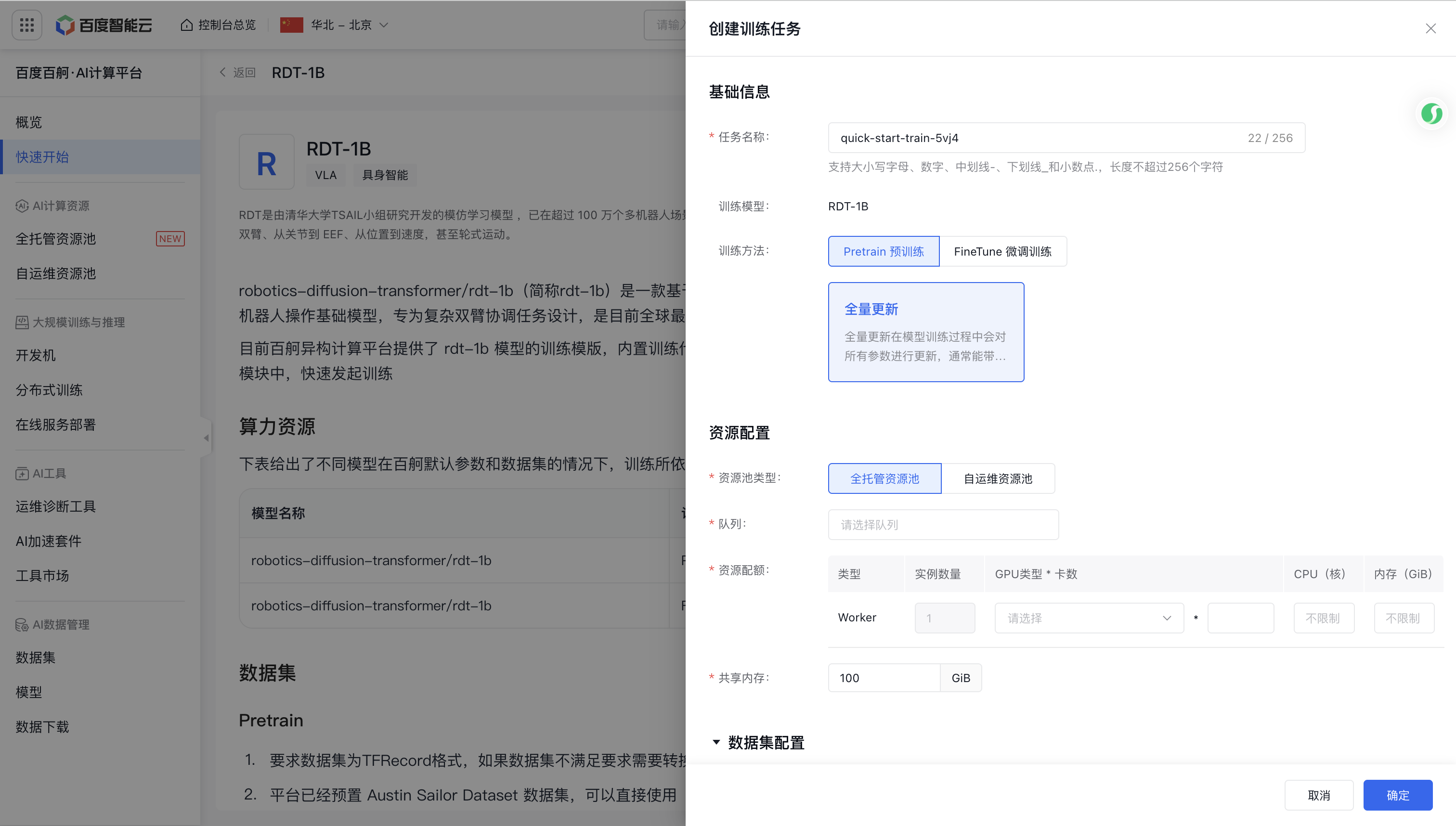
Task: Select FineTune 微调训练 training method
Action: click(x=1002, y=251)
